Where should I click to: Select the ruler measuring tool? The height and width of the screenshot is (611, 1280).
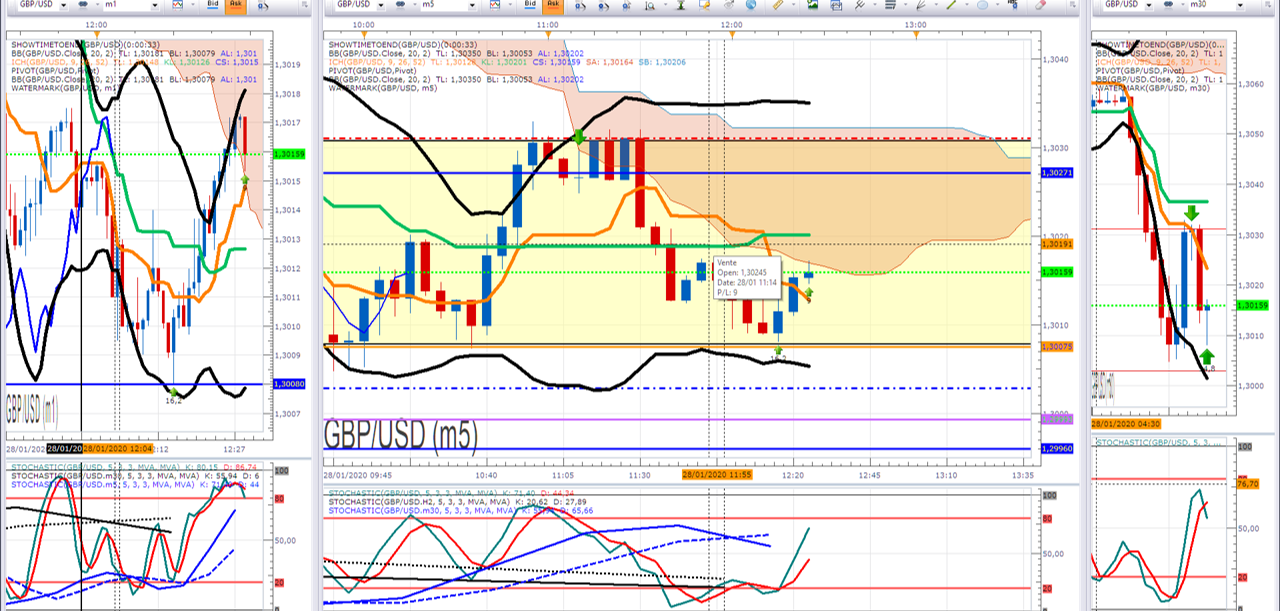[777, 5]
